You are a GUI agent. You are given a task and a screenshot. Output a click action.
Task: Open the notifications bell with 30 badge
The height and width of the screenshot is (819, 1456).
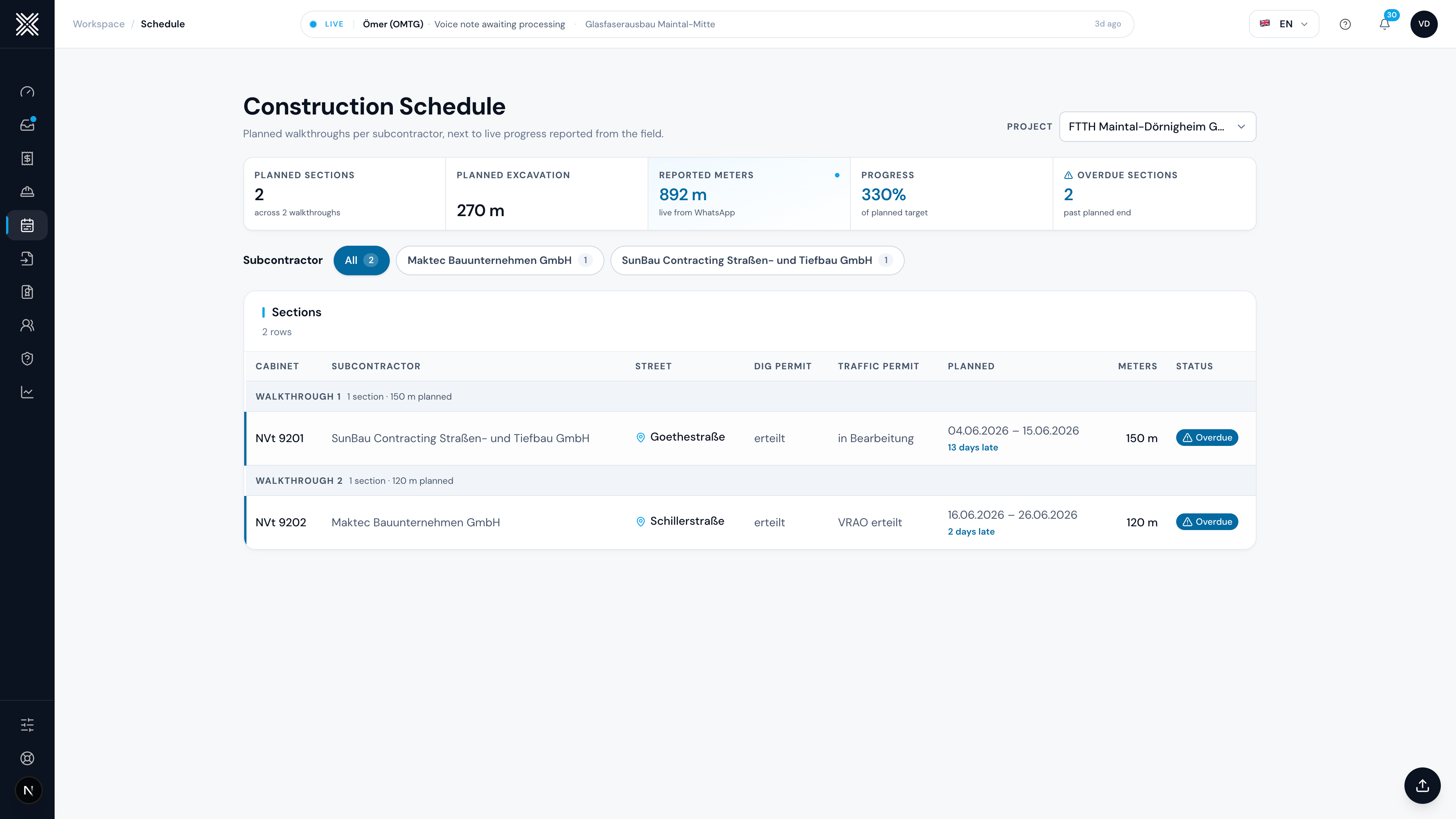tap(1385, 24)
